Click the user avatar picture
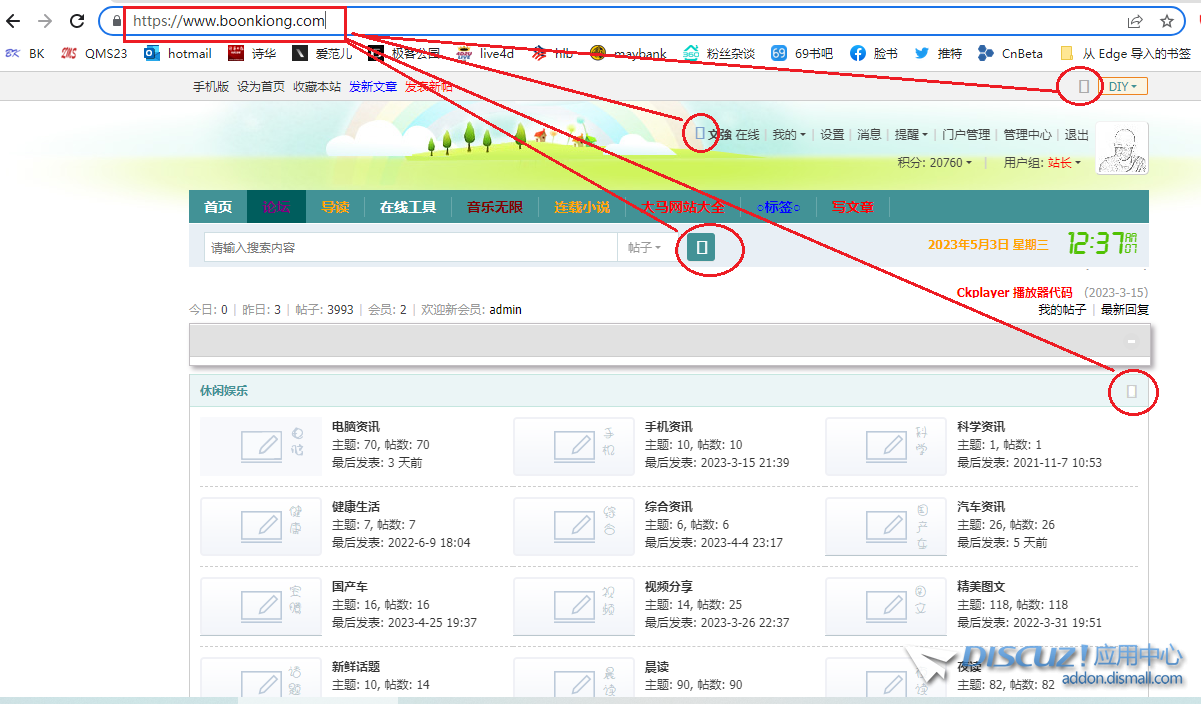 tap(1122, 148)
